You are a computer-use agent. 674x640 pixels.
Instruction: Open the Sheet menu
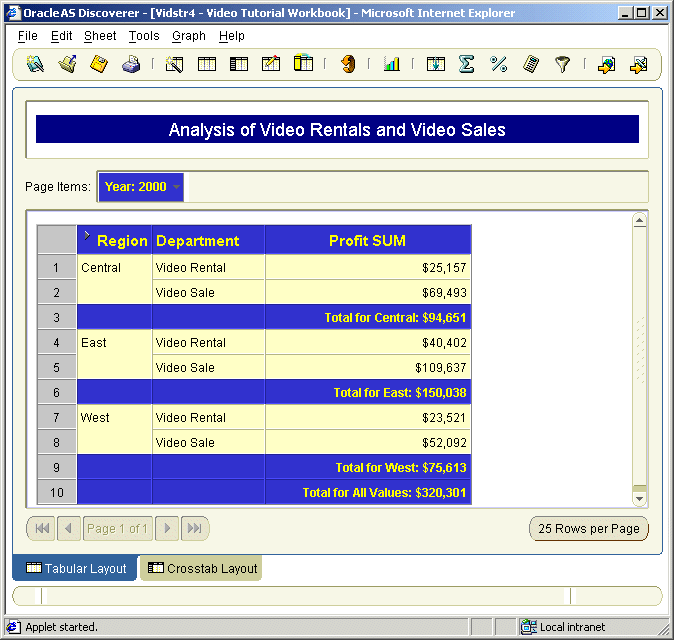click(100, 36)
